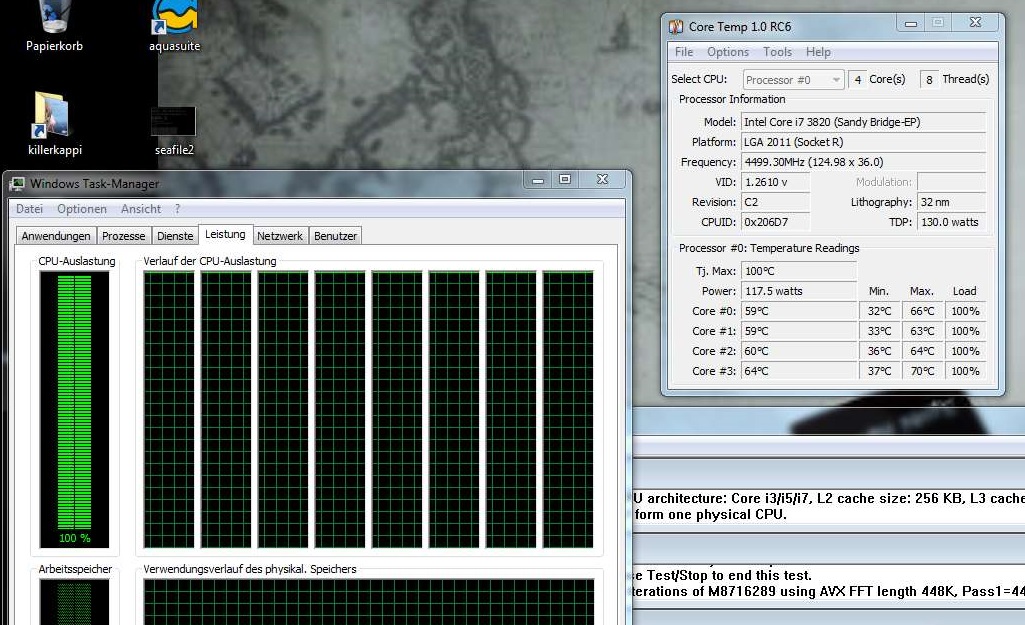Click the Revision value C2

(775, 202)
